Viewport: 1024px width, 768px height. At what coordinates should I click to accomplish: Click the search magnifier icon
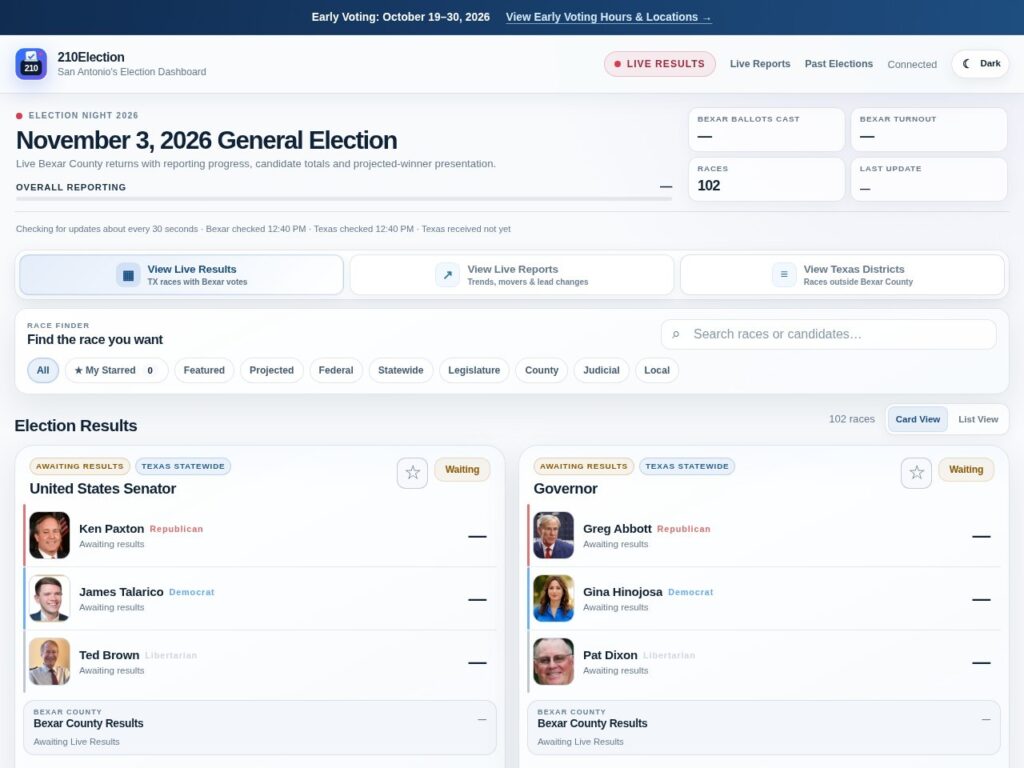(x=676, y=334)
